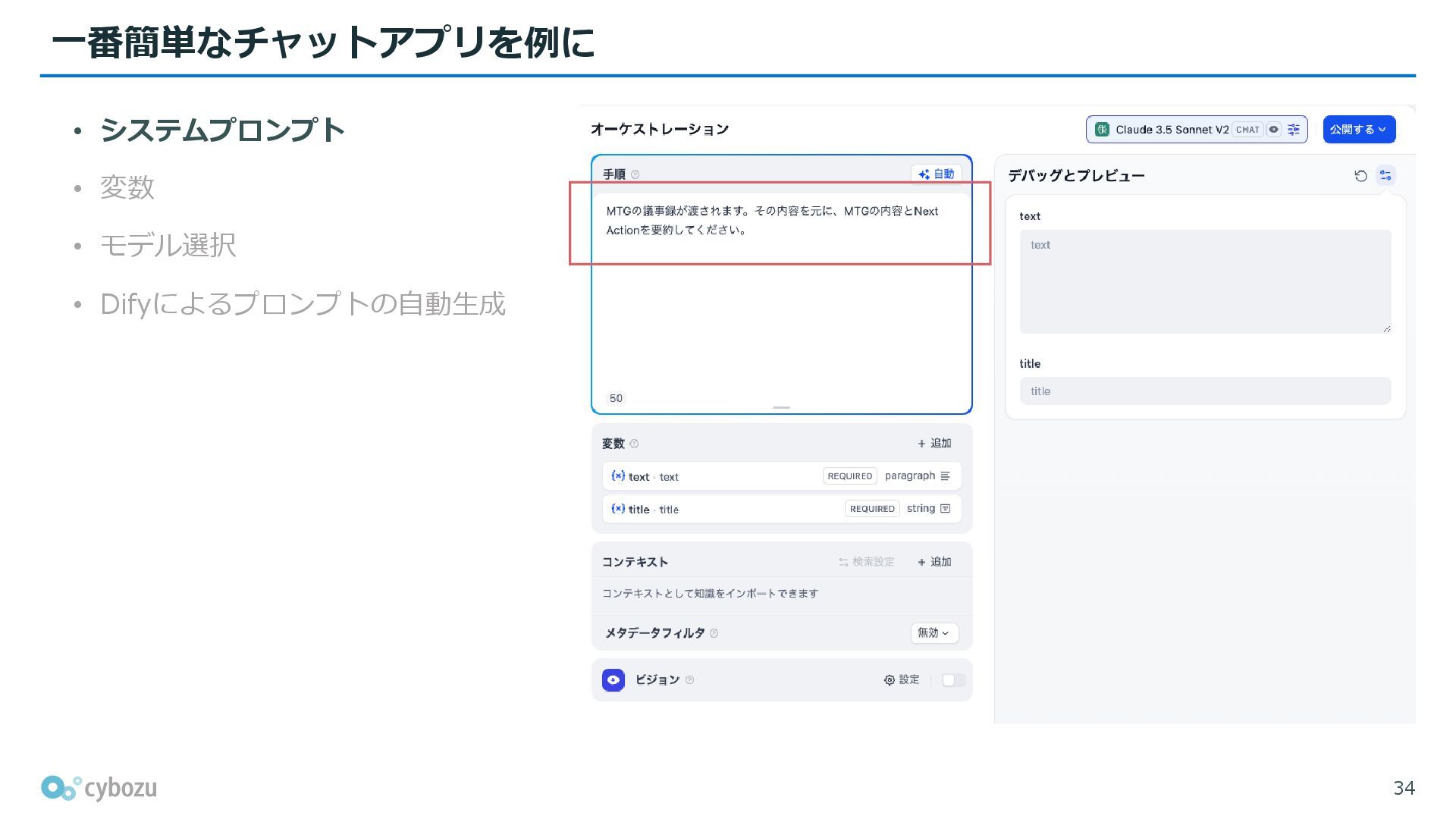Click the resize grip of text textarea
The height and width of the screenshot is (819, 1456).
pos(1386,328)
